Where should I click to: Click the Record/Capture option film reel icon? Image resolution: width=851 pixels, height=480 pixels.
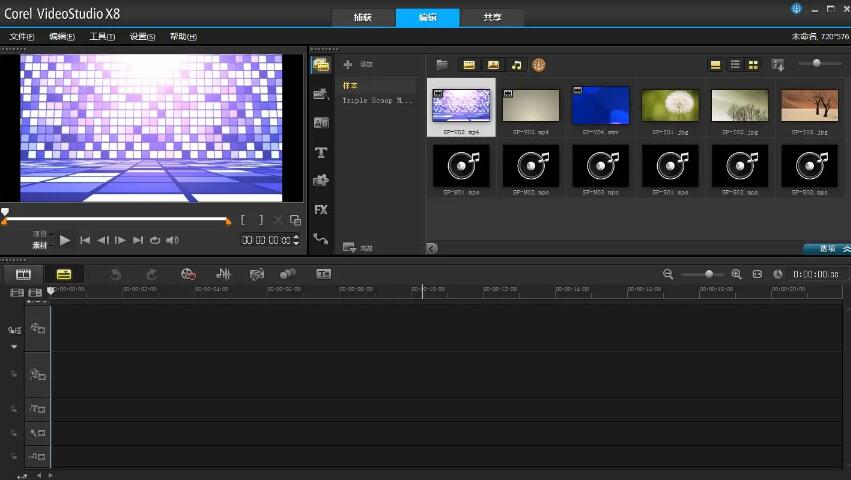[188, 274]
